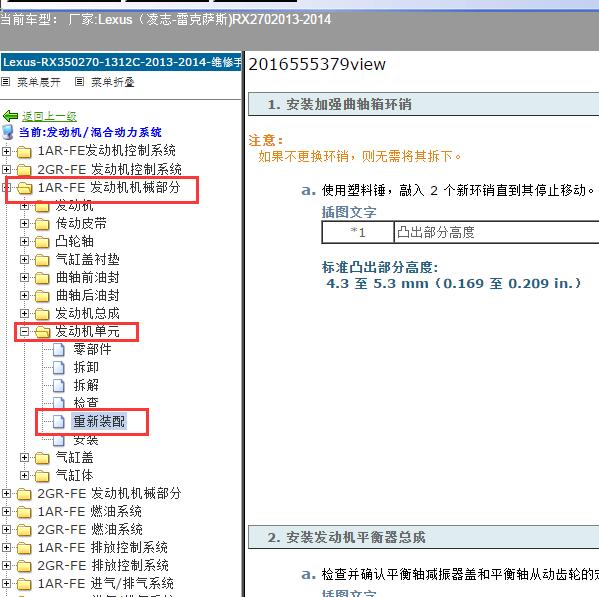Image resolution: width=599 pixels, height=597 pixels.
Task: Click the Lexus-RX350270 manual title bar
Action: pyautogui.click(x=121, y=62)
